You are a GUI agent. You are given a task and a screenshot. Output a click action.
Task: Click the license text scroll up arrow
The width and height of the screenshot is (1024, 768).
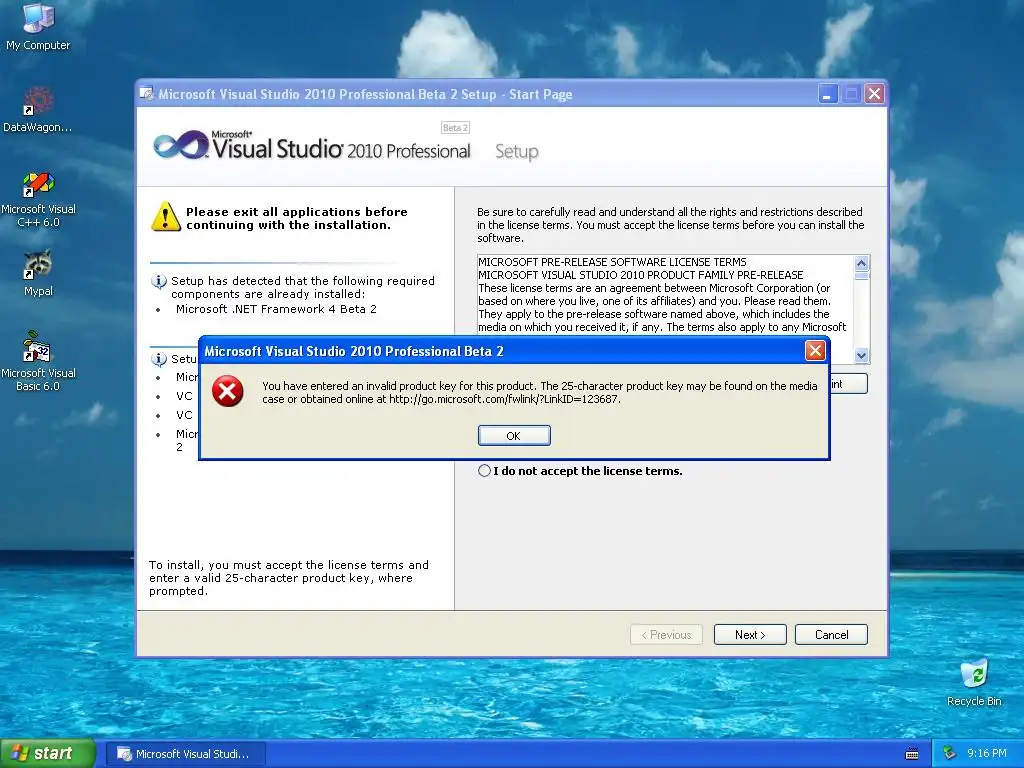[861, 263]
